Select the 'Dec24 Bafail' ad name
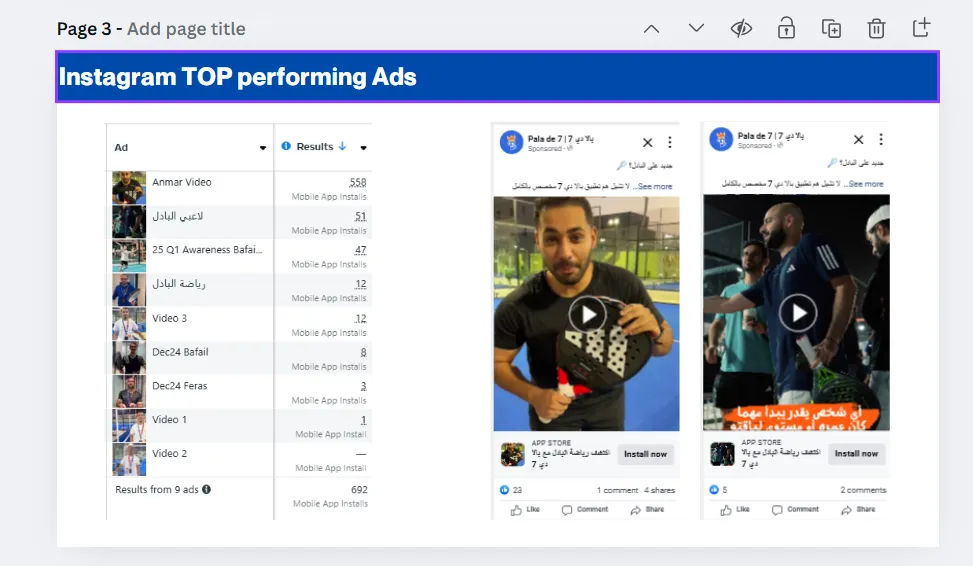Image resolution: width=973 pixels, height=566 pixels. click(x=181, y=352)
